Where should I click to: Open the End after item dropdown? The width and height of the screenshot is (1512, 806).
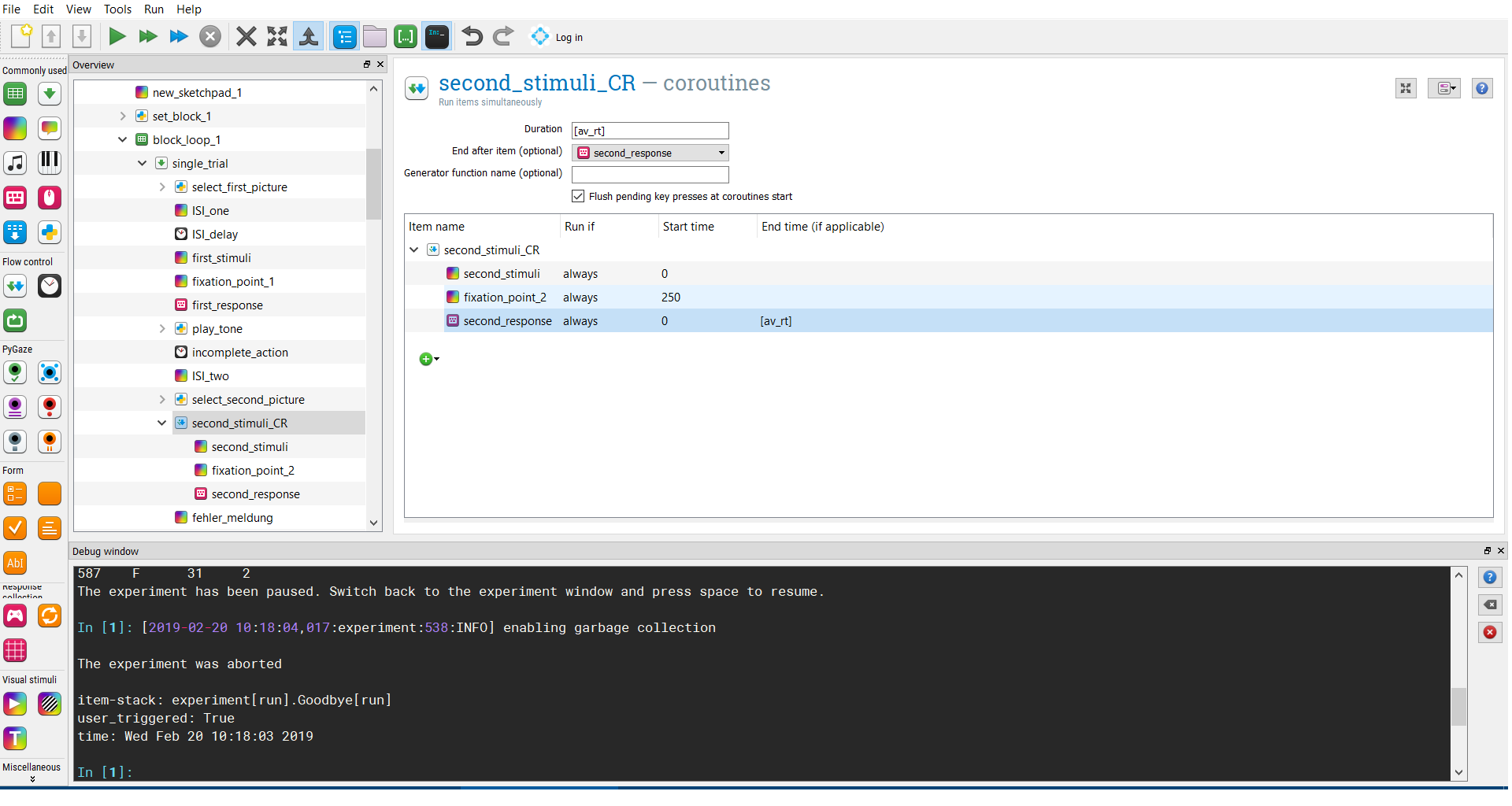click(x=650, y=153)
